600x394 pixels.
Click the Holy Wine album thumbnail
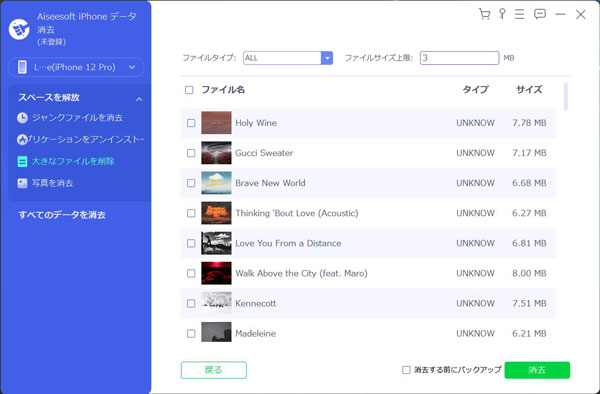216,123
